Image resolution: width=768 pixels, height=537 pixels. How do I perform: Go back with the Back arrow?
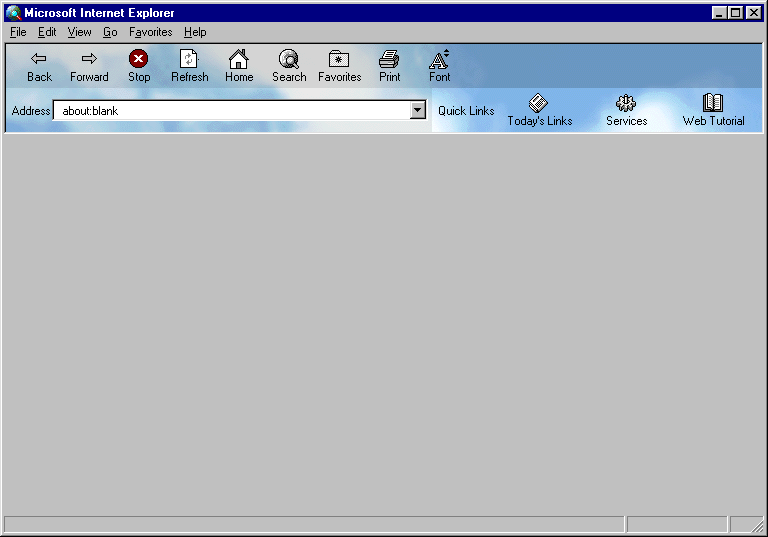pos(39,66)
